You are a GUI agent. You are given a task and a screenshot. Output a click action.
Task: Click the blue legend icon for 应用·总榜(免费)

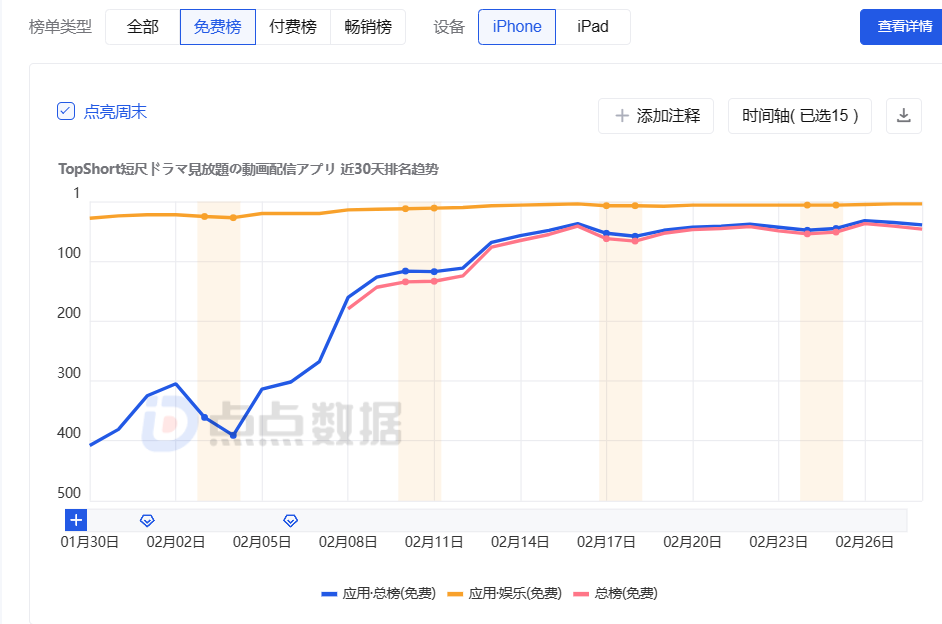pos(327,593)
